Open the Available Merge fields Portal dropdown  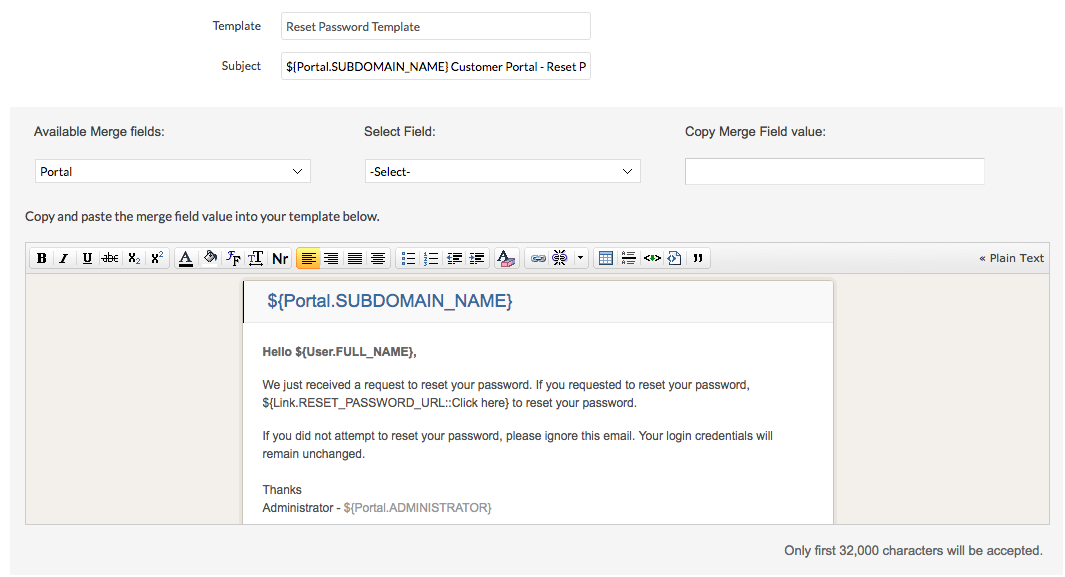(173, 171)
